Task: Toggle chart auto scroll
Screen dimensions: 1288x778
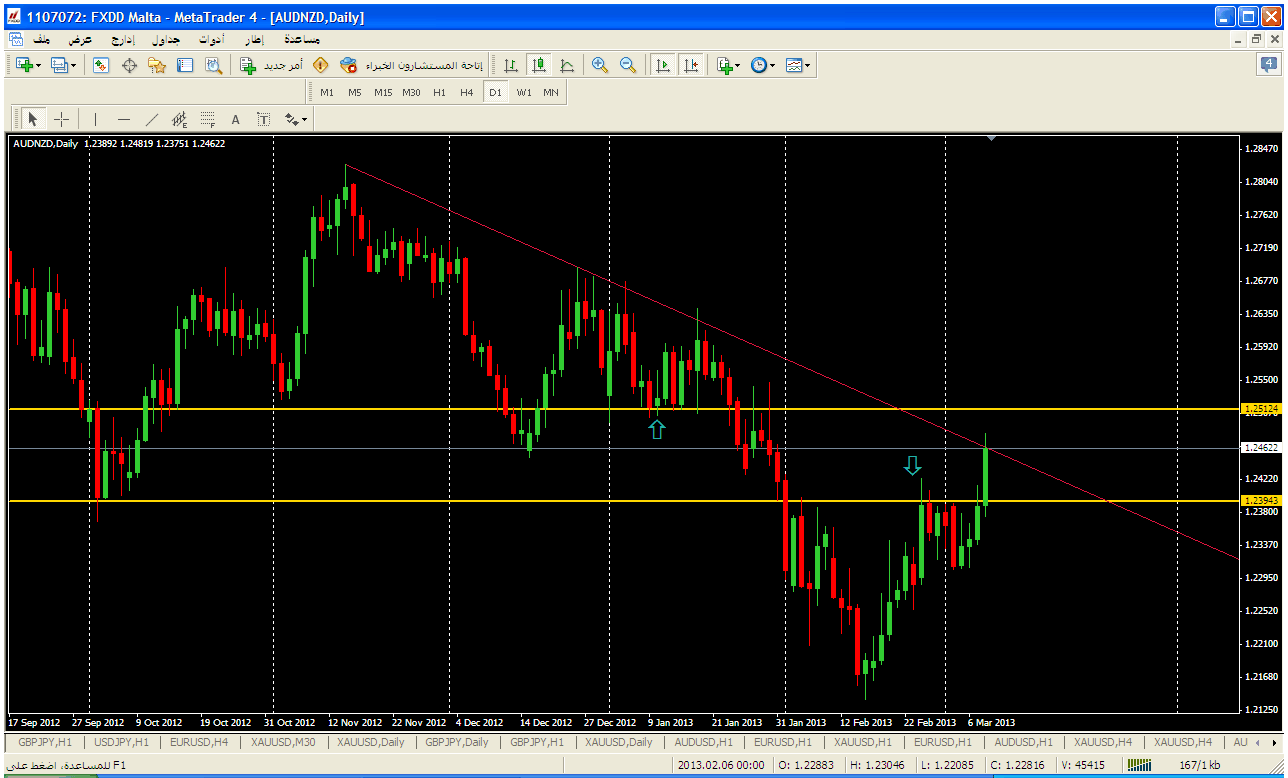Action: (662, 65)
